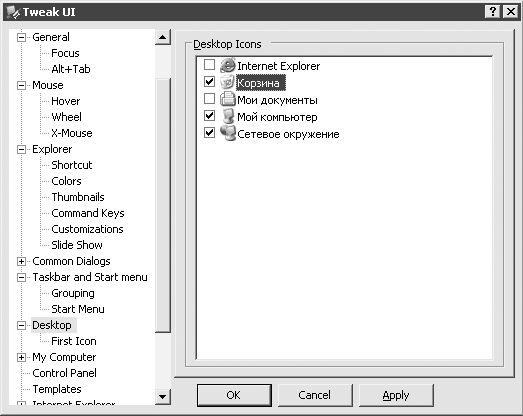Enable the Internet Explorer desktop icon checkbox
Screen dimensions: 523x416
(x=209, y=64)
